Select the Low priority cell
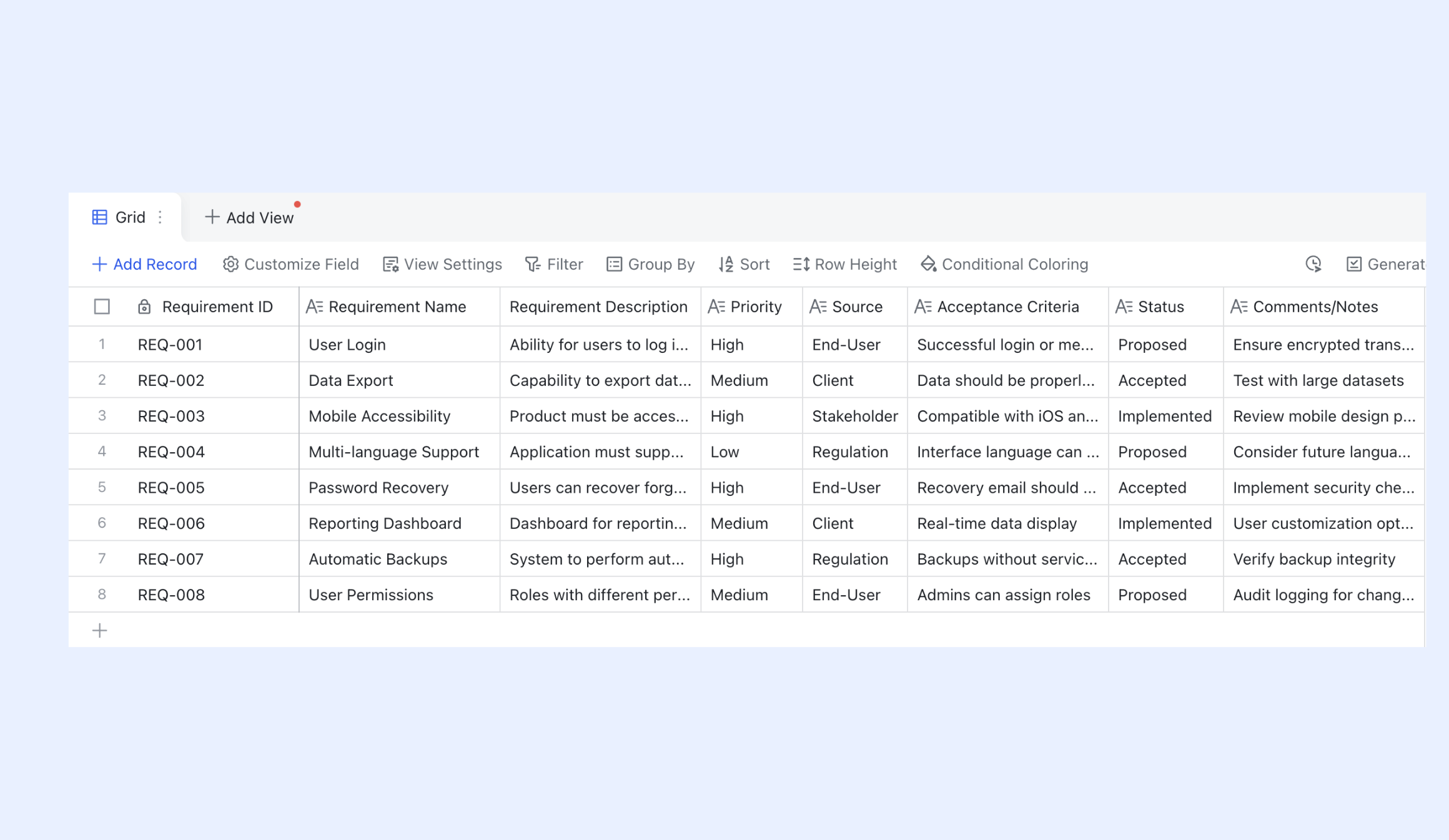1449x840 pixels. pos(752,452)
